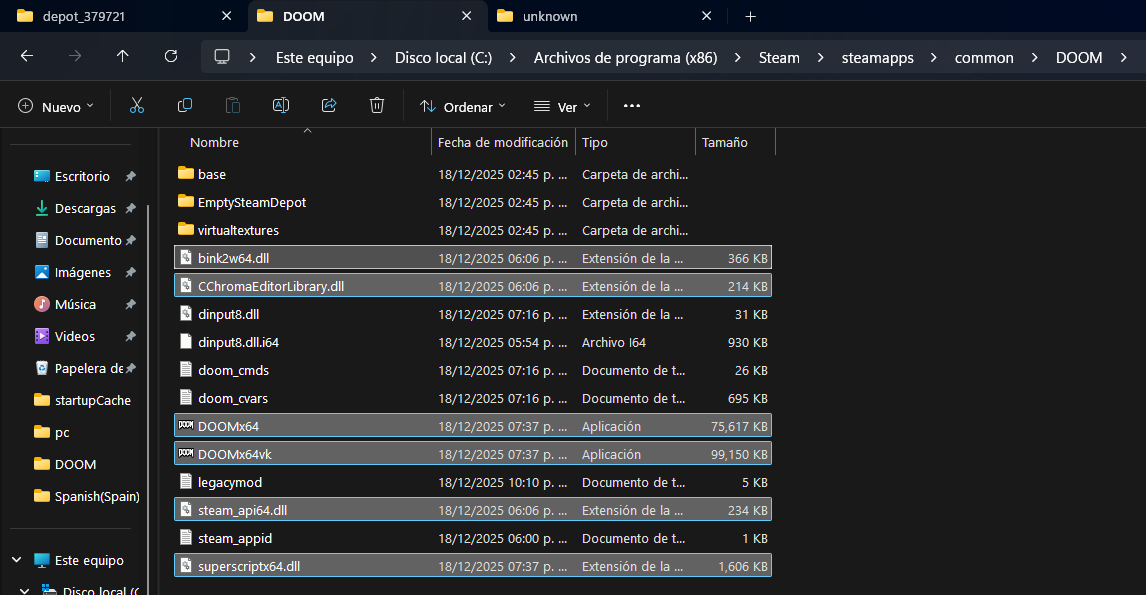Viewport: 1146px width, 595px height.
Task: Go up one folder level
Action: coord(122,56)
